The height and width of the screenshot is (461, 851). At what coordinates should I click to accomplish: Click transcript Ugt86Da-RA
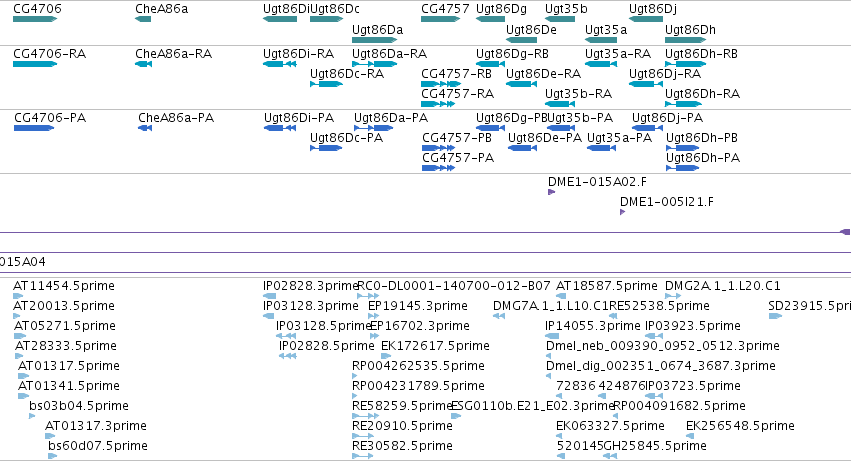374,64
